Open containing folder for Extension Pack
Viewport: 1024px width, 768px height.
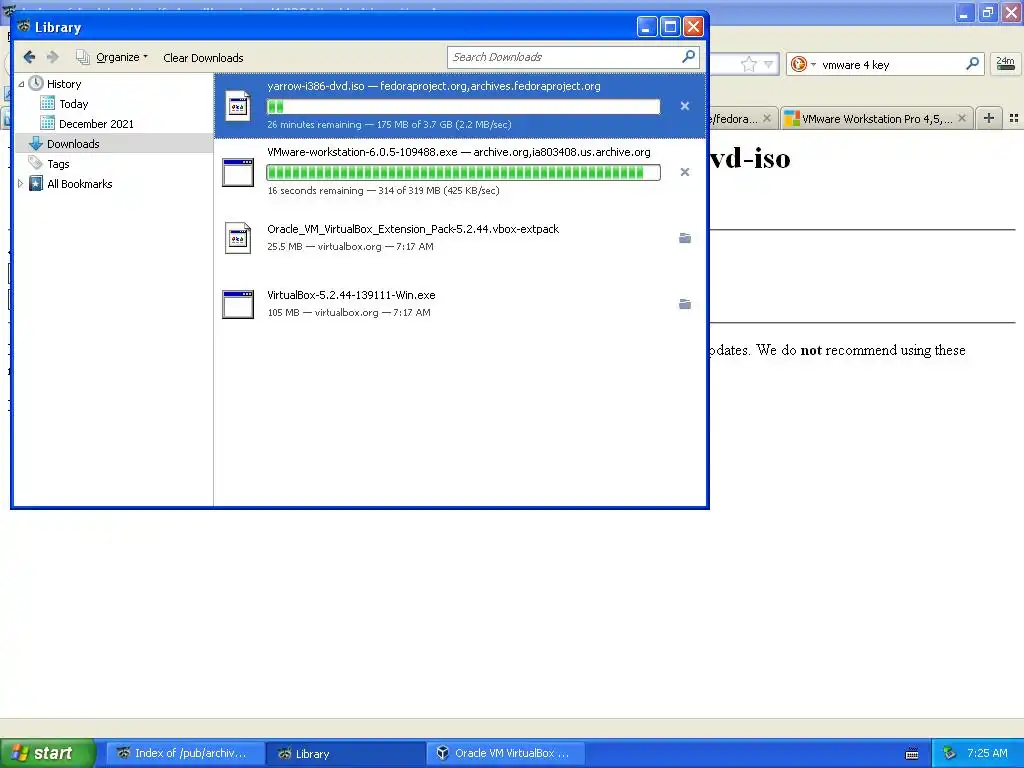(684, 238)
